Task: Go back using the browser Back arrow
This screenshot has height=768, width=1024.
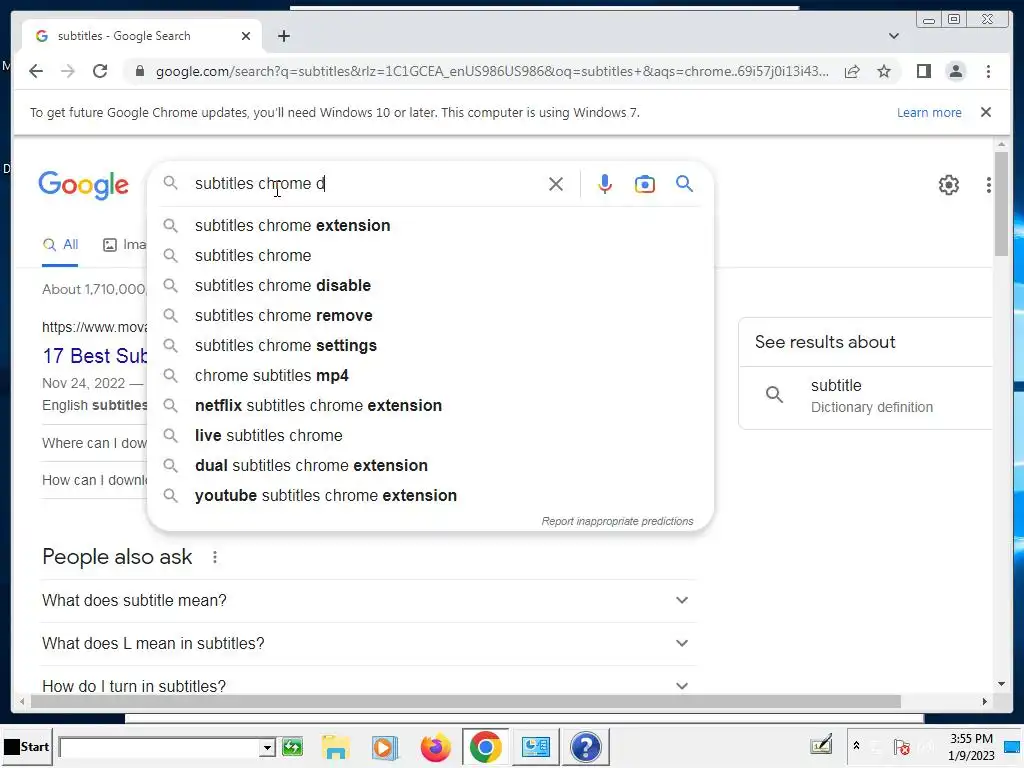Action: pos(36,71)
